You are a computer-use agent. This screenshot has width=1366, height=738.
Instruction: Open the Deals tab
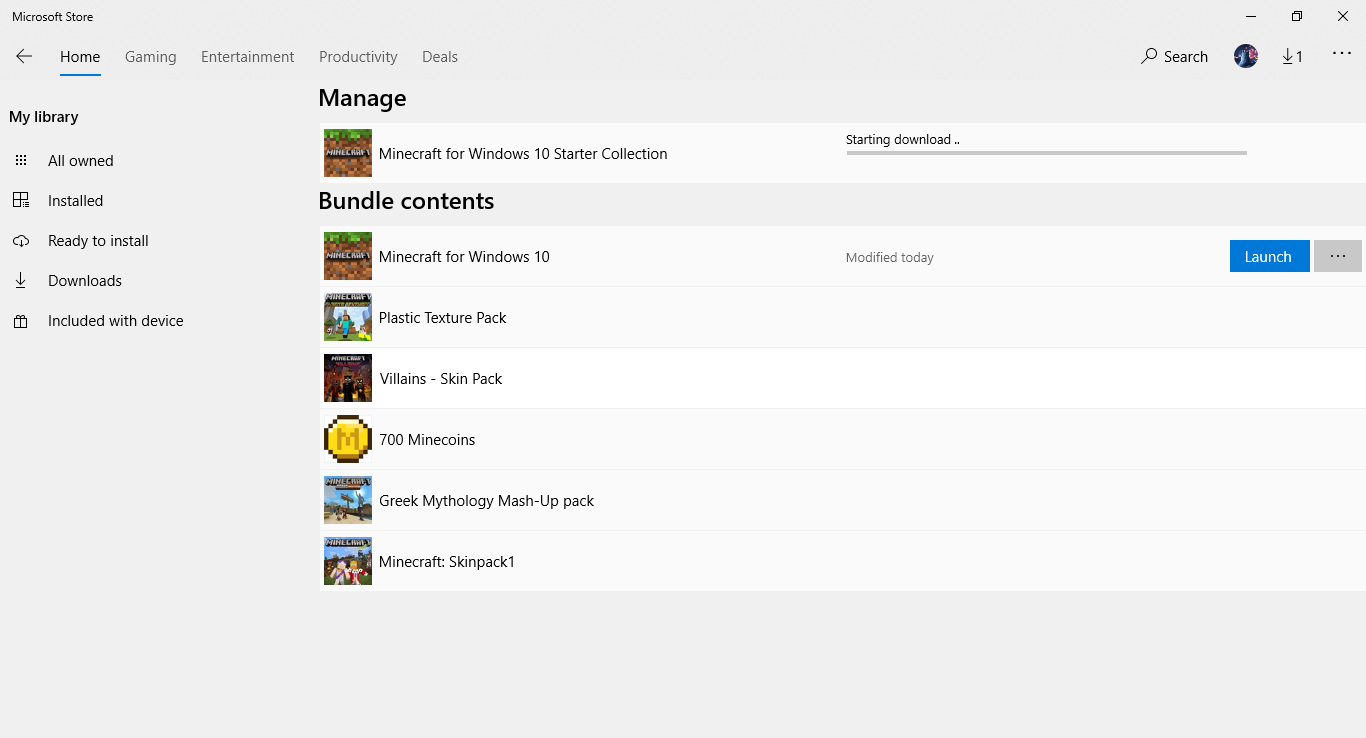[x=440, y=57]
